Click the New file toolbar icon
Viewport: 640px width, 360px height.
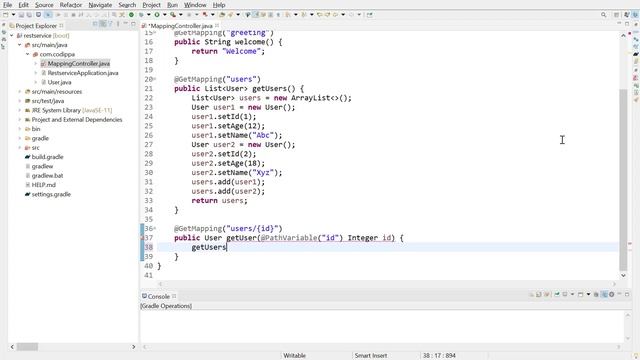pos(5,15)
